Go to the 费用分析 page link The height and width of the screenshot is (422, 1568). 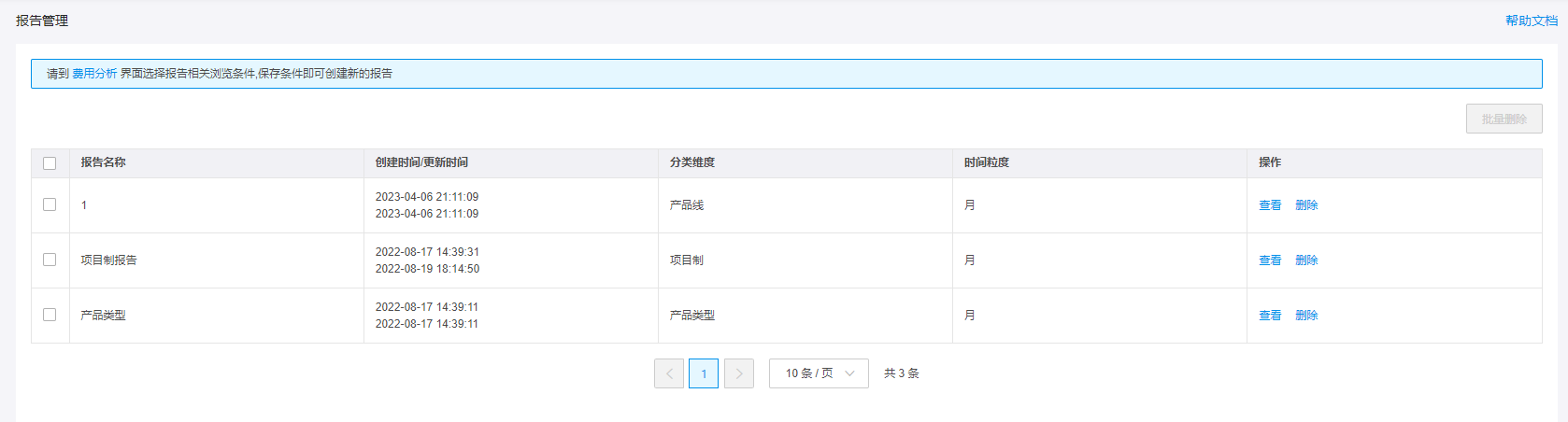pos(94,74)
